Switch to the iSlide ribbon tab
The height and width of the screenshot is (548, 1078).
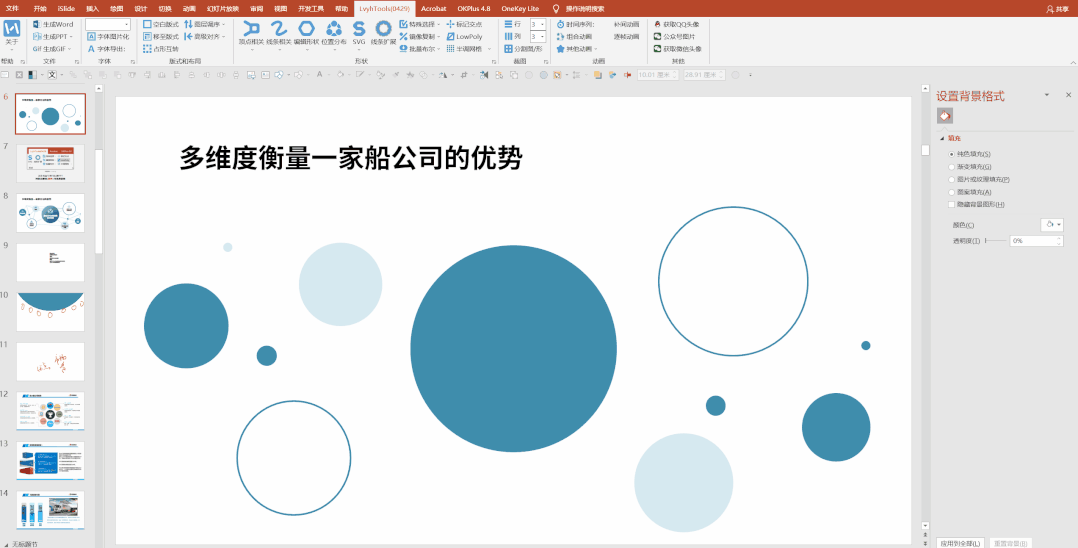click(x=67, y=8)
